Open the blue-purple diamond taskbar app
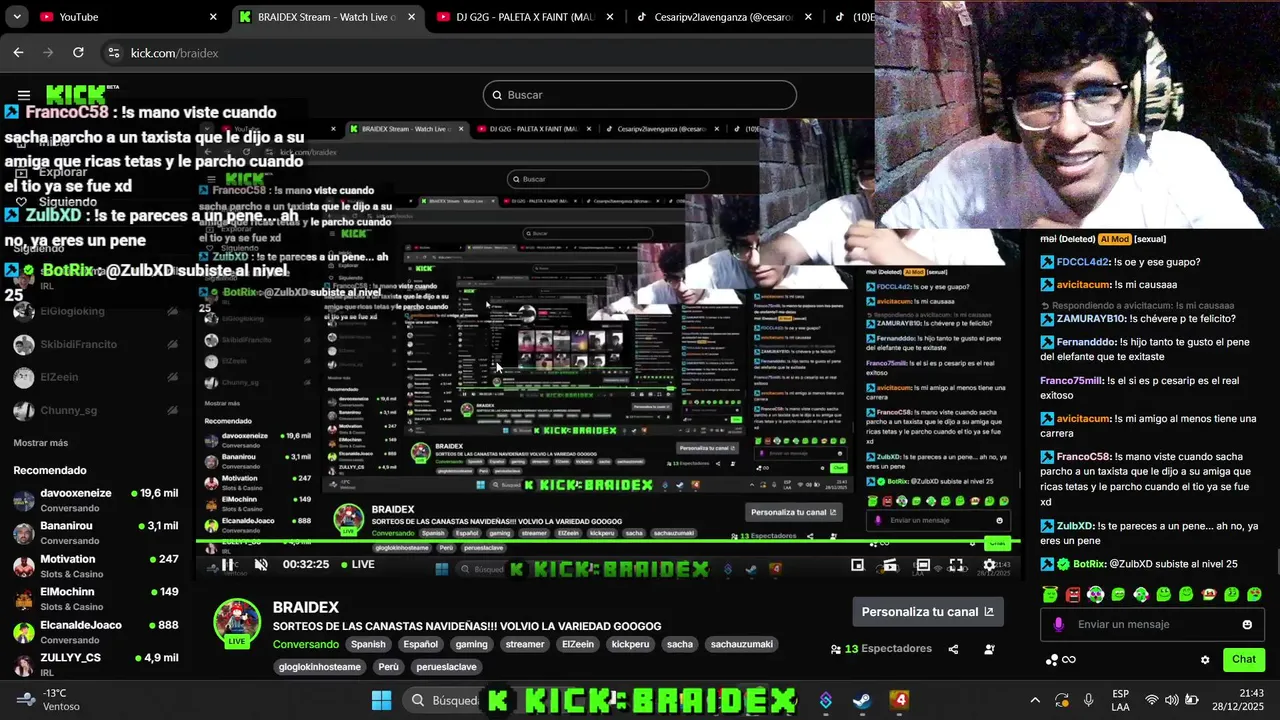 pyautogui.click(x=825, y=700)
